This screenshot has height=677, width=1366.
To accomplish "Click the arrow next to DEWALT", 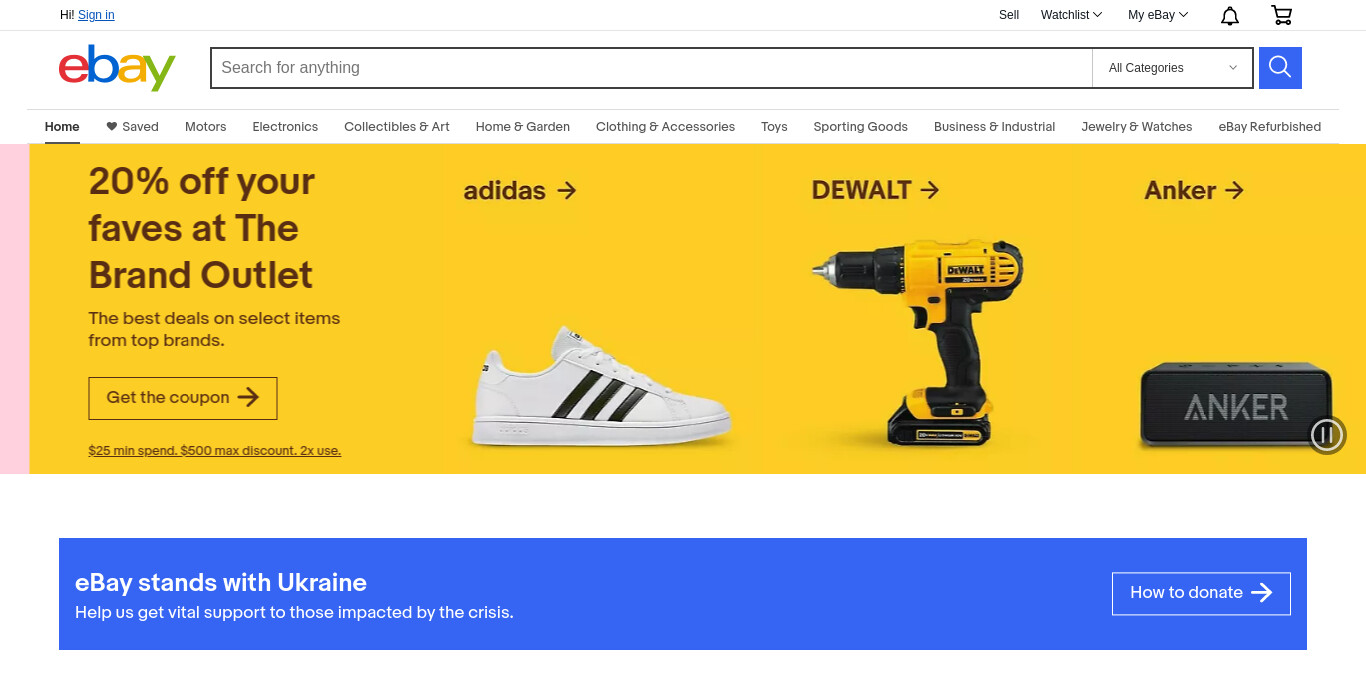I will coord(930,190).
